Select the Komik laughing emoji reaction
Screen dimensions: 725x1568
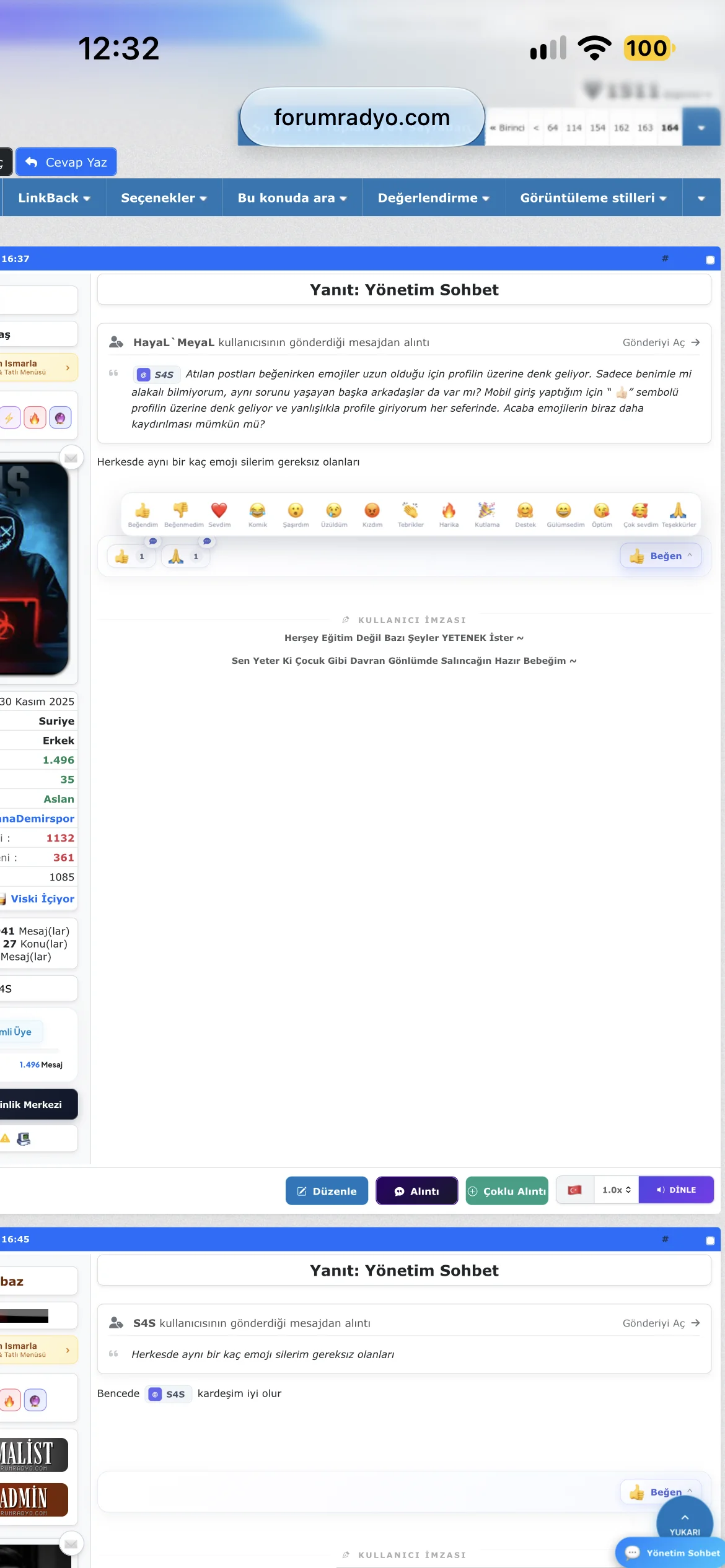[x=258, y=514]
